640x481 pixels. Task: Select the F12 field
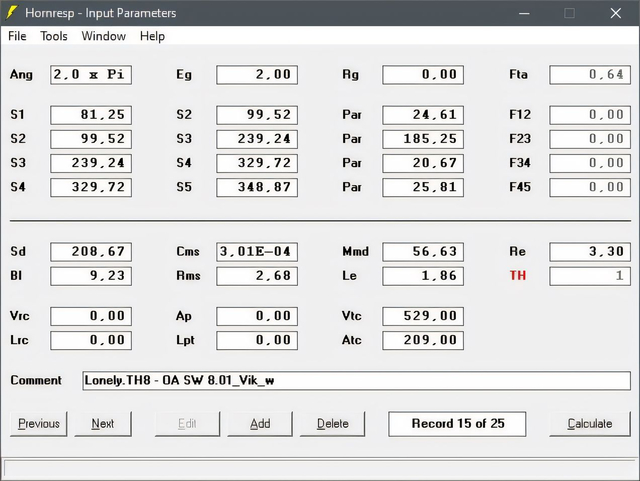[590, 115]
